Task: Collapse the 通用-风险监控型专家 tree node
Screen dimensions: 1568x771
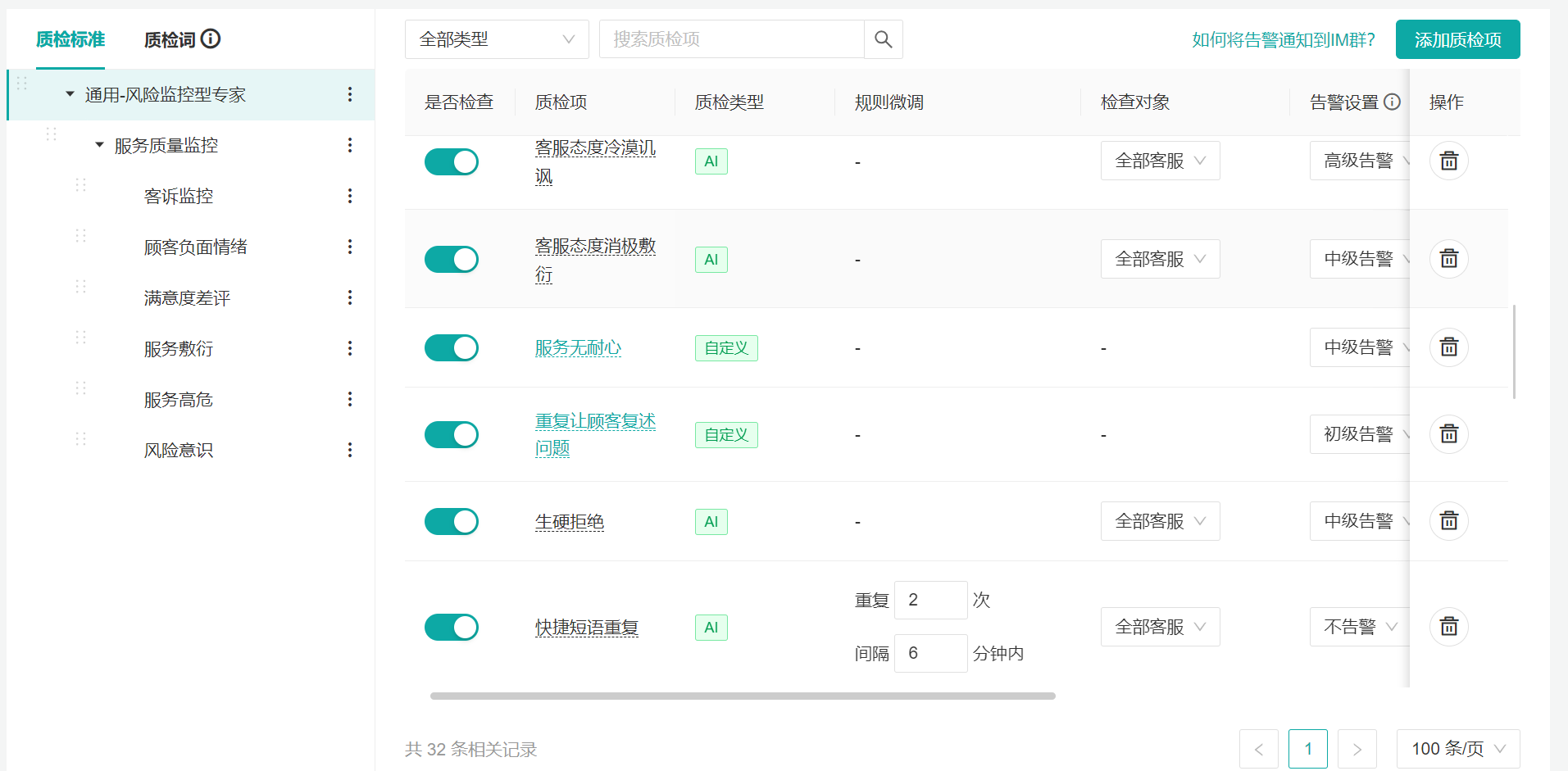Action: (x=70, y=94)
